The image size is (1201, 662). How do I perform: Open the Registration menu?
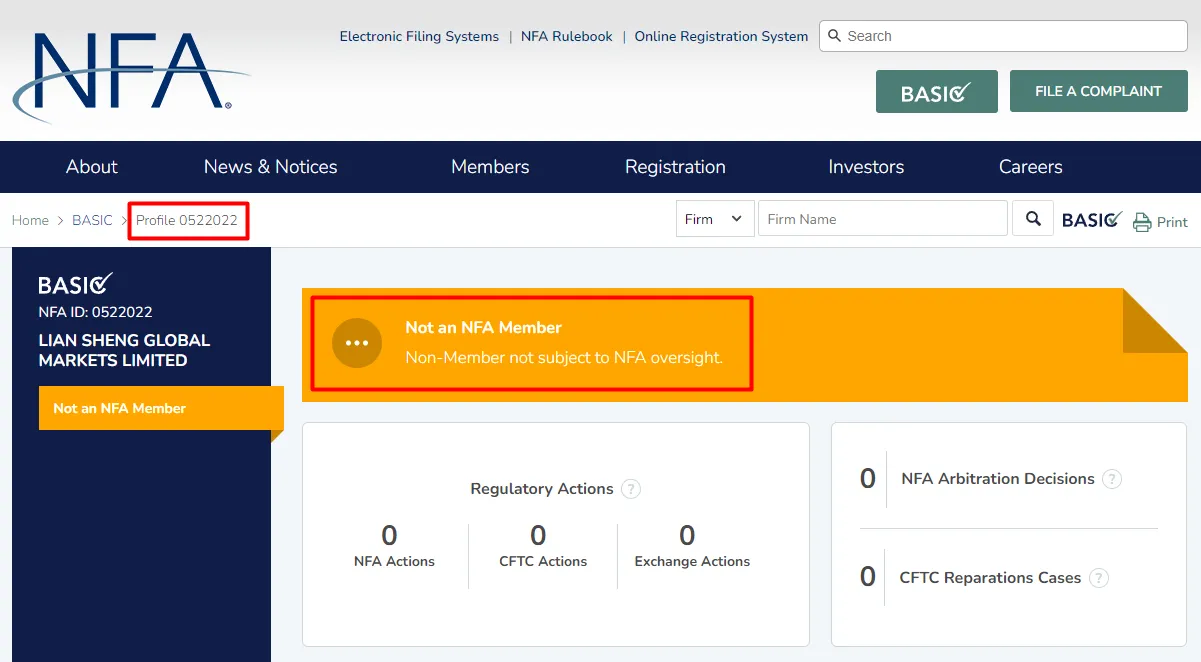pos(675,167)
